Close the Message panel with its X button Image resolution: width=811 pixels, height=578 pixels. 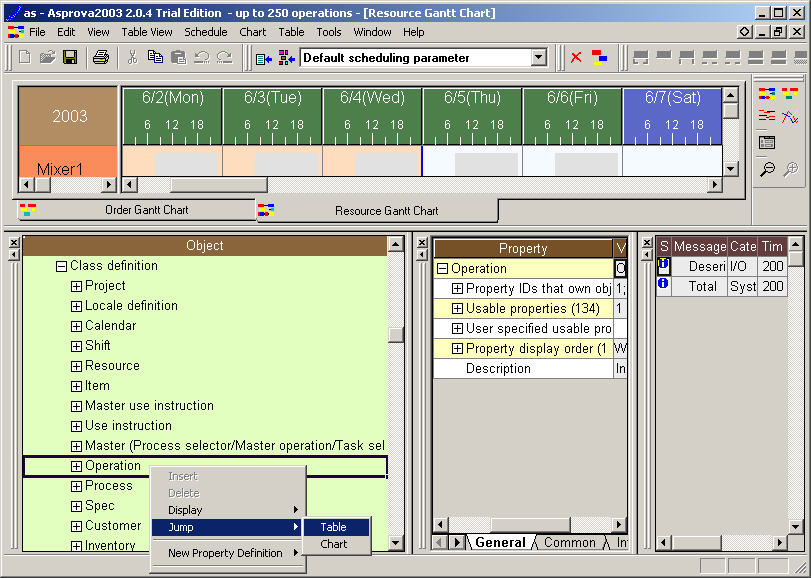point(646,242)
